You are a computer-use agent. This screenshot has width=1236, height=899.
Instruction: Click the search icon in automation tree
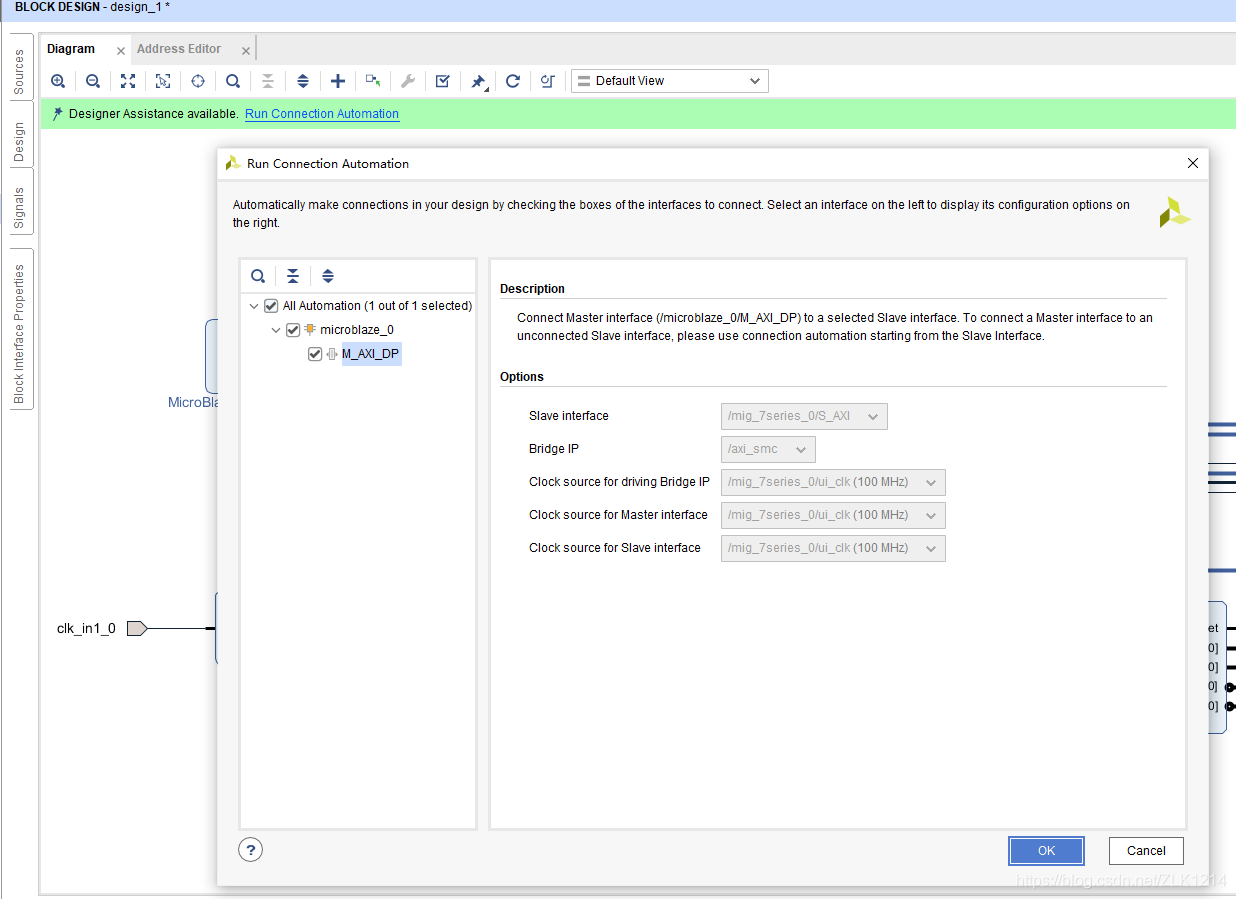pyautogui.click(x=258, y=276)
